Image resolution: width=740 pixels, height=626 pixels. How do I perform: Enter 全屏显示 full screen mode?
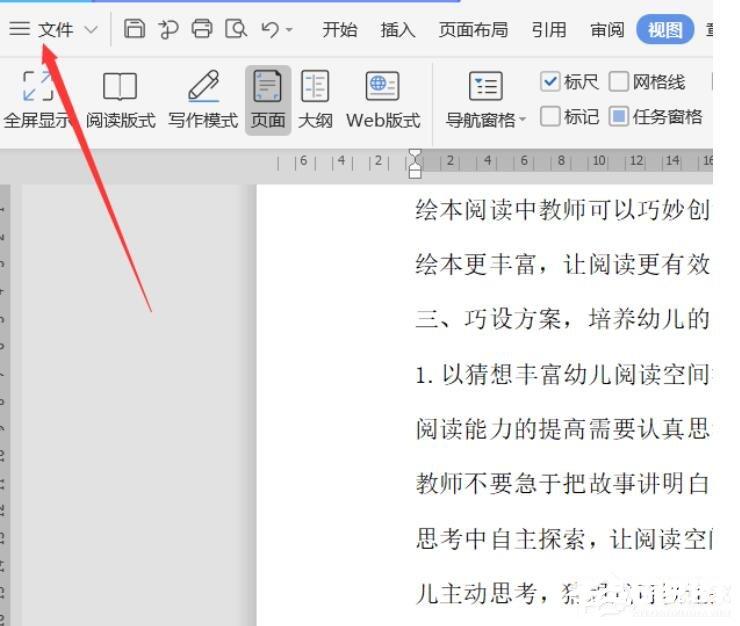(37, 100)
